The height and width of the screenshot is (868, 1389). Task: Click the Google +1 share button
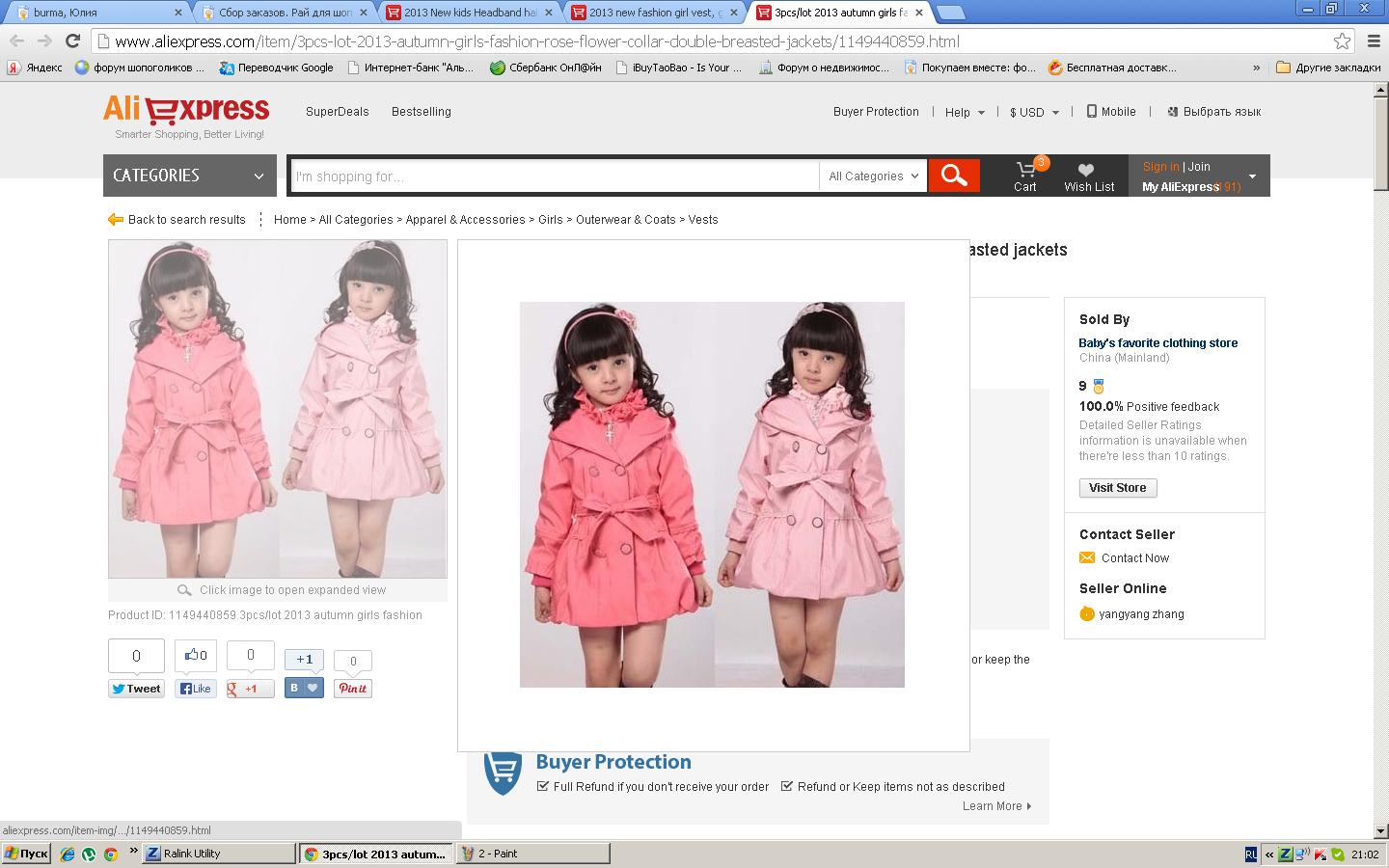(x=250, y=689)
